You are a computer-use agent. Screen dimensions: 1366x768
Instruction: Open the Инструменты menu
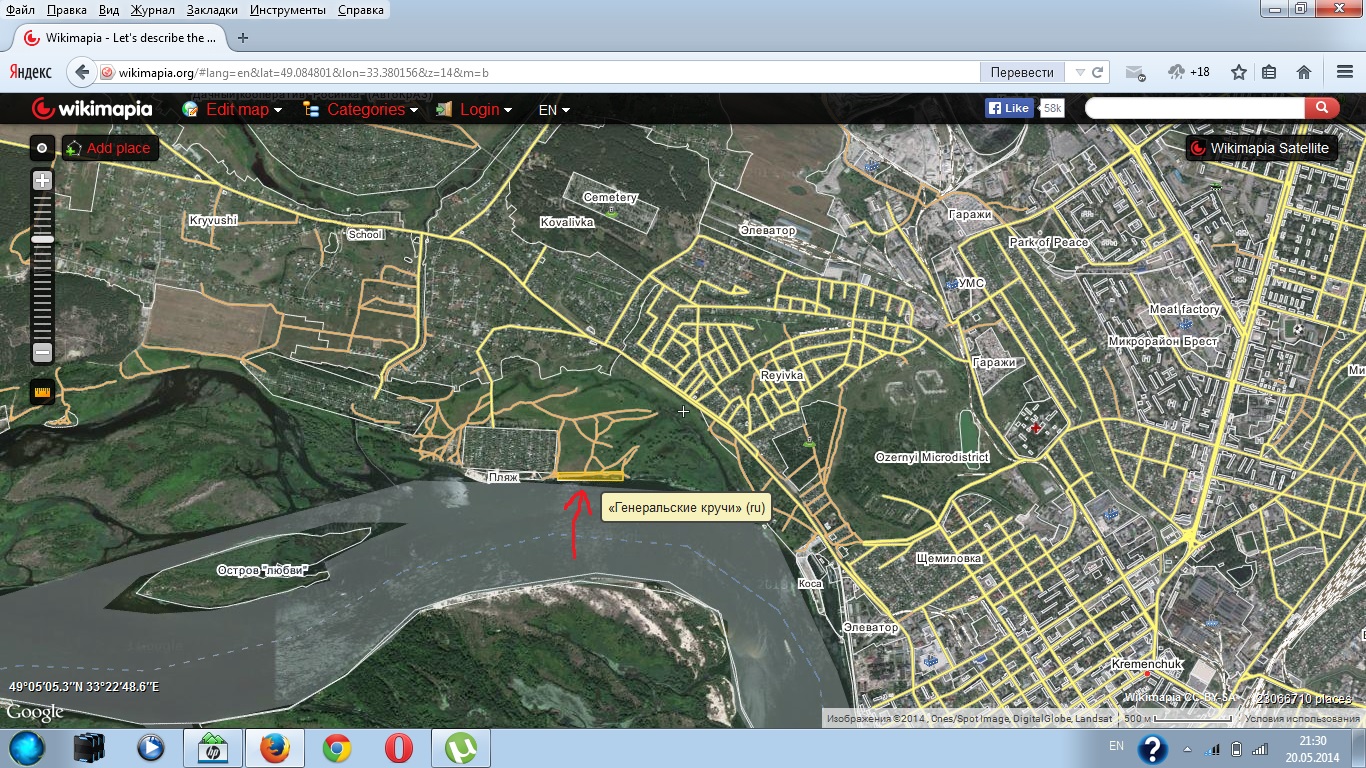[x=288, y=10]
